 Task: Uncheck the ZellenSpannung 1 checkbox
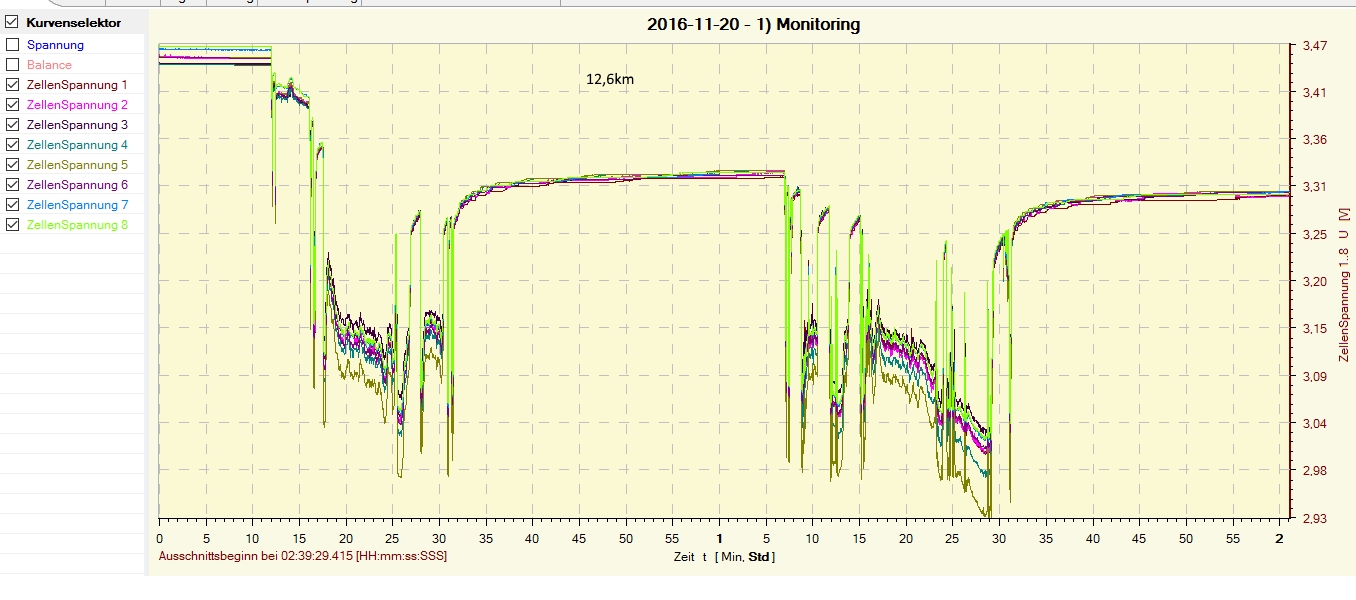(12, 85)
